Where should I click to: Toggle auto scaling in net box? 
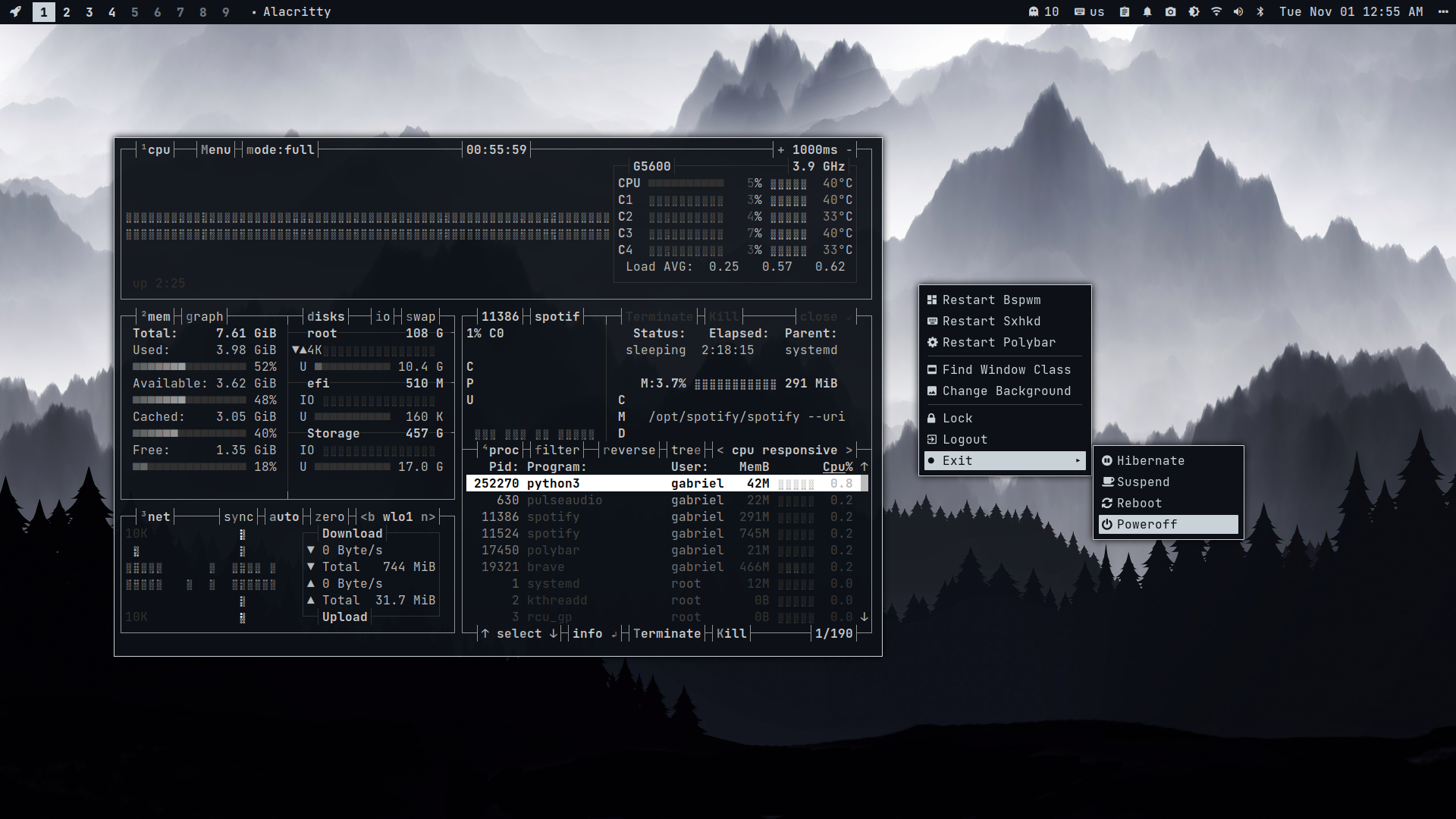point(284,516)
